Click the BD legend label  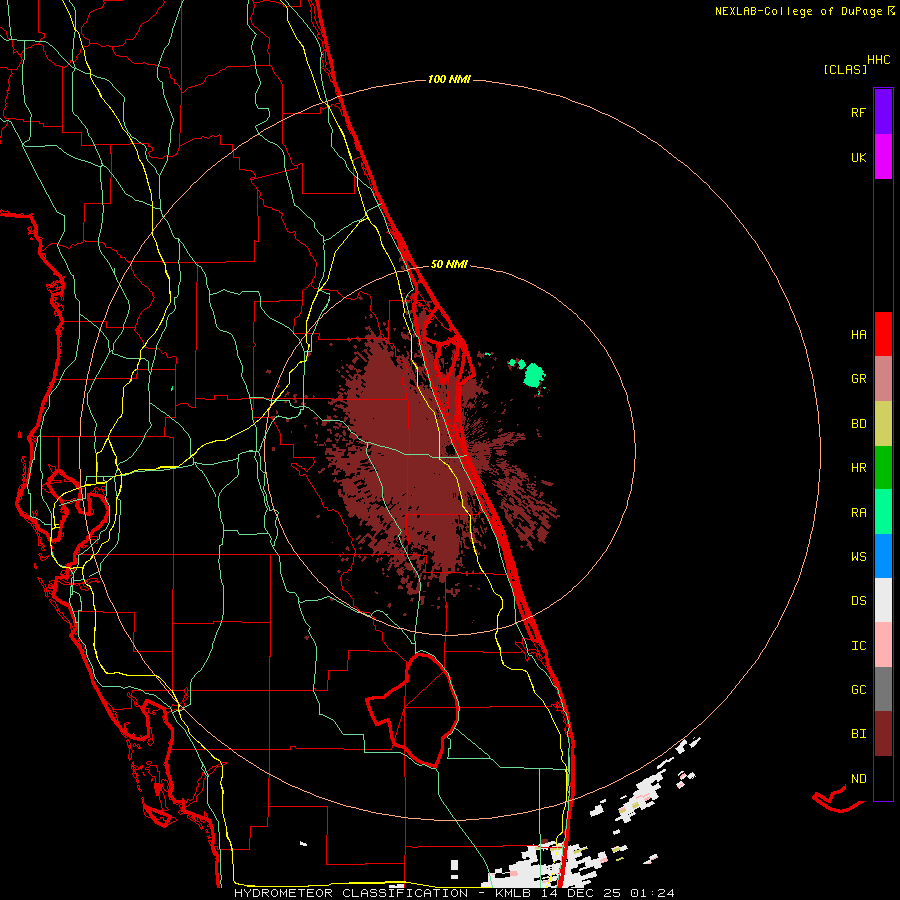tap(858, 424)
